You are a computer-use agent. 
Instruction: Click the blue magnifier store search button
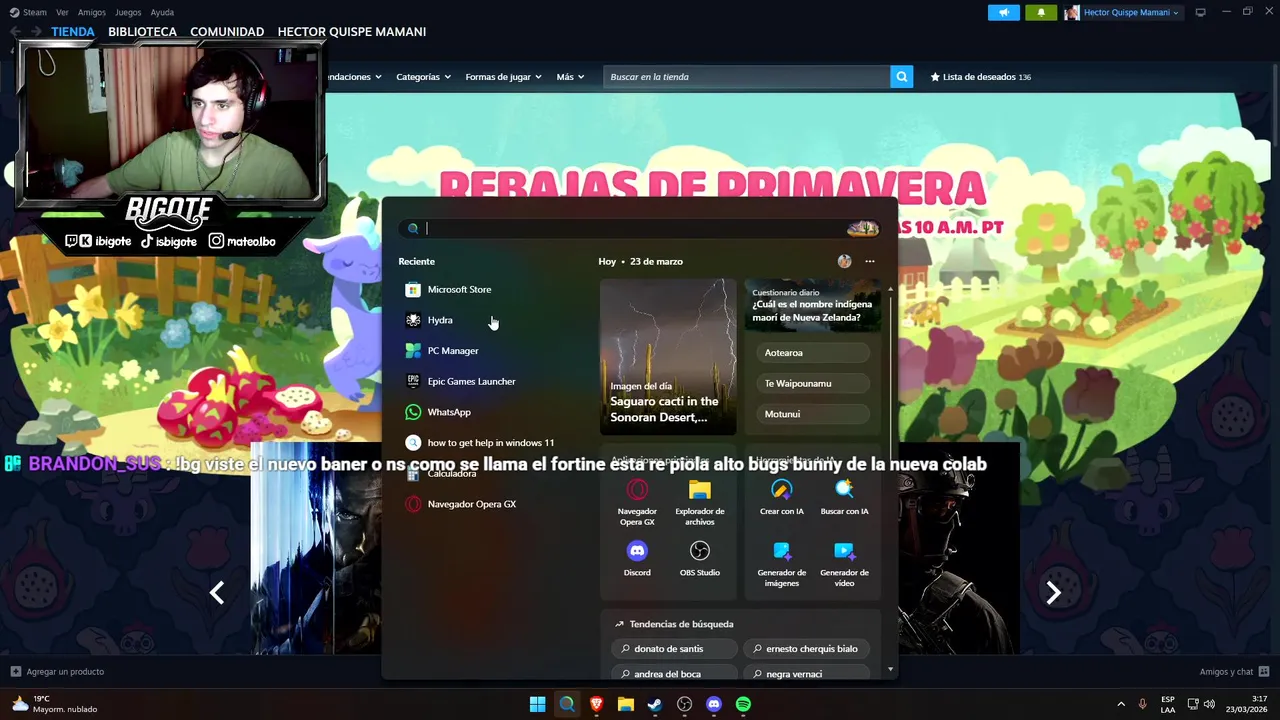(x=902, y=77)
